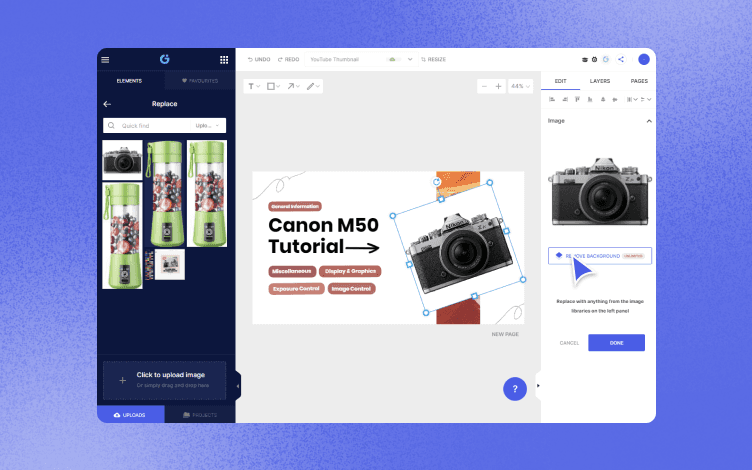Expand the Text tool dropdown arrow
Screen dimensions: 752x470
[x=258, y=86]
